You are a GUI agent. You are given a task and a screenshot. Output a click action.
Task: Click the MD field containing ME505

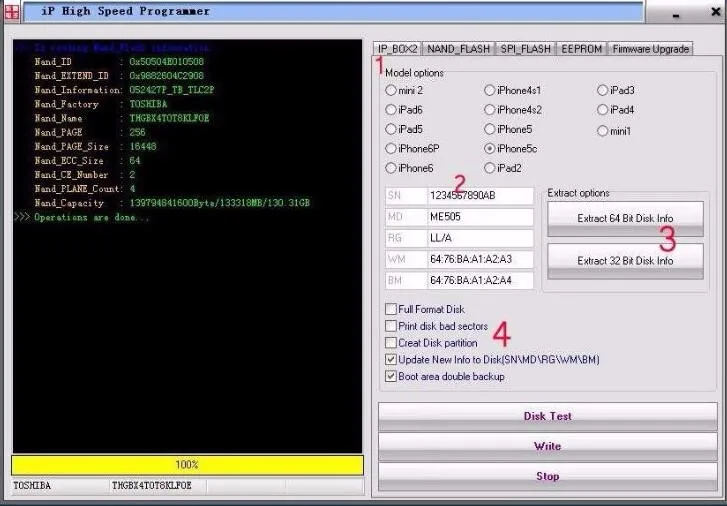tap(480, 217)
